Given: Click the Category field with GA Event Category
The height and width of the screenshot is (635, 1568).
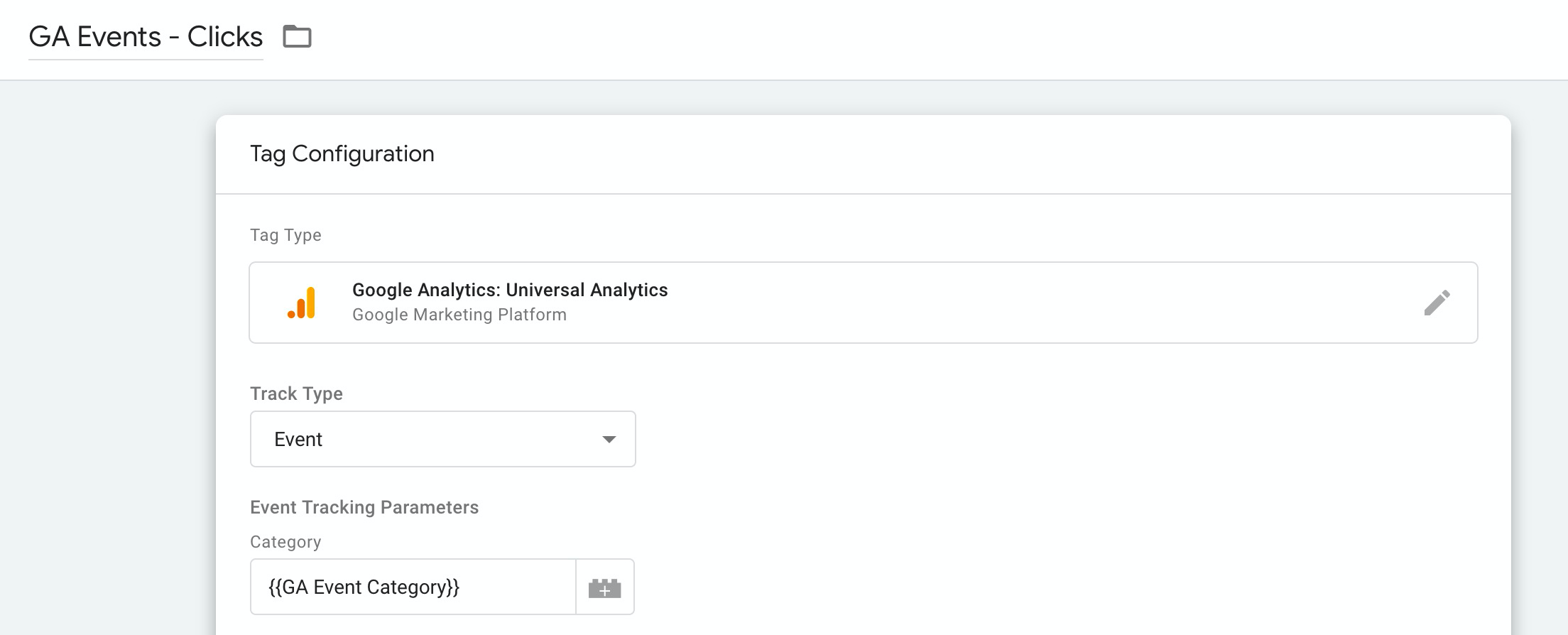Looking at the screenshot, I should 412,587.
